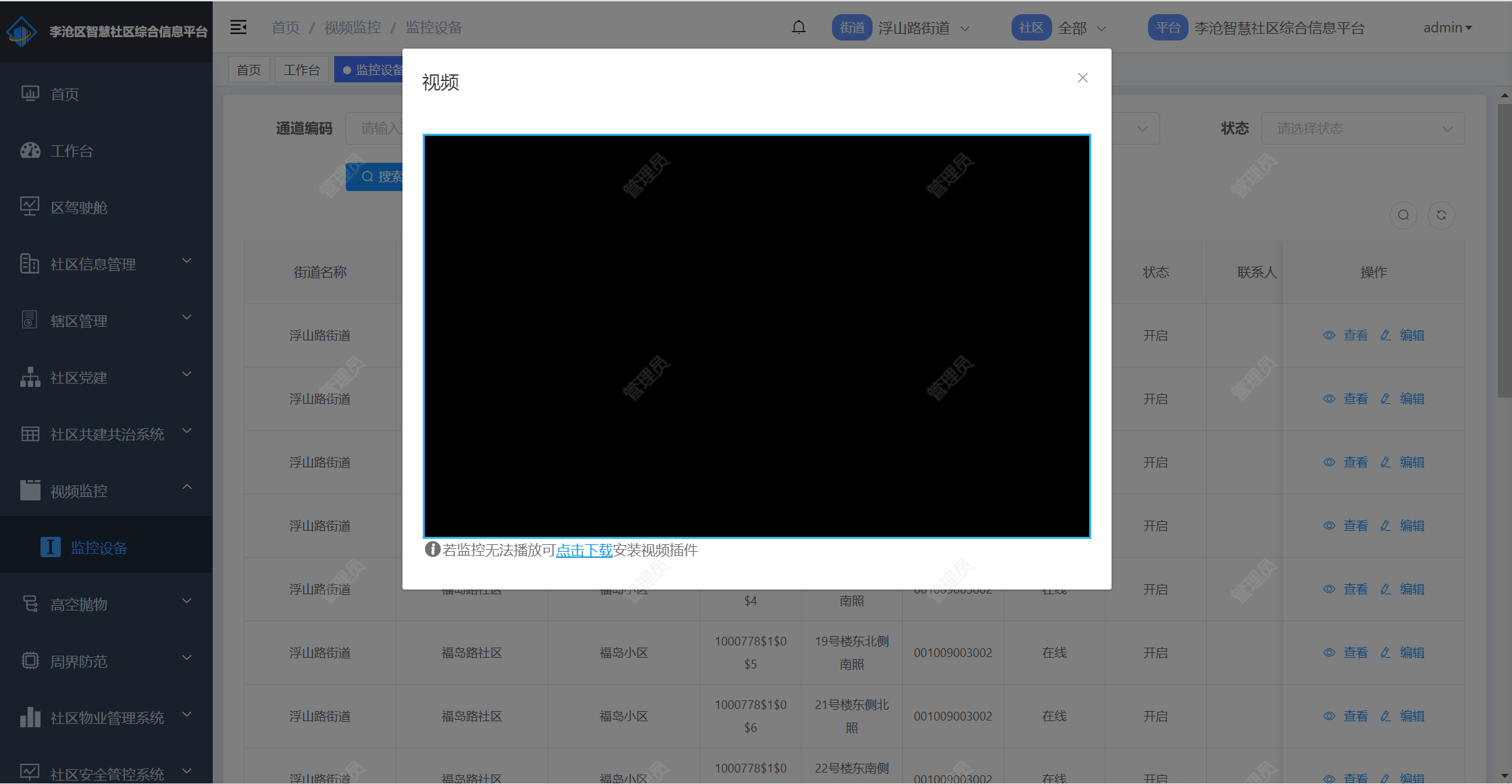1512x784 pixels.
Task: Click 查看 in the second table row
Action: pos(1346,399)
